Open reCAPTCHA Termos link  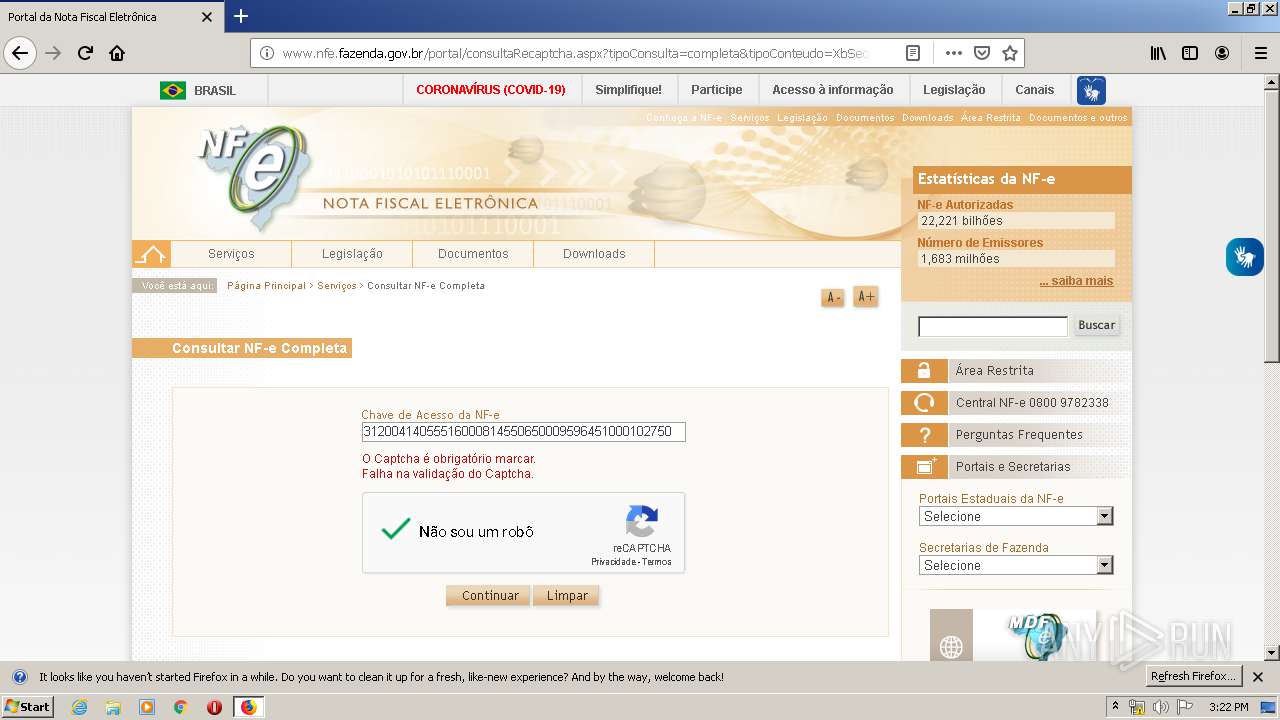657,562
